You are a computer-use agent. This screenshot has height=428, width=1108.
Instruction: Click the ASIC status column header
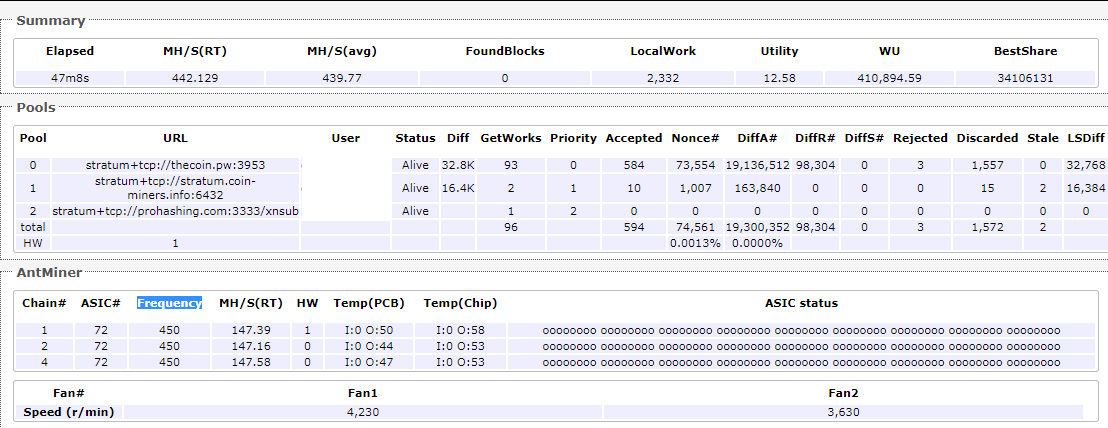(801, 303)
